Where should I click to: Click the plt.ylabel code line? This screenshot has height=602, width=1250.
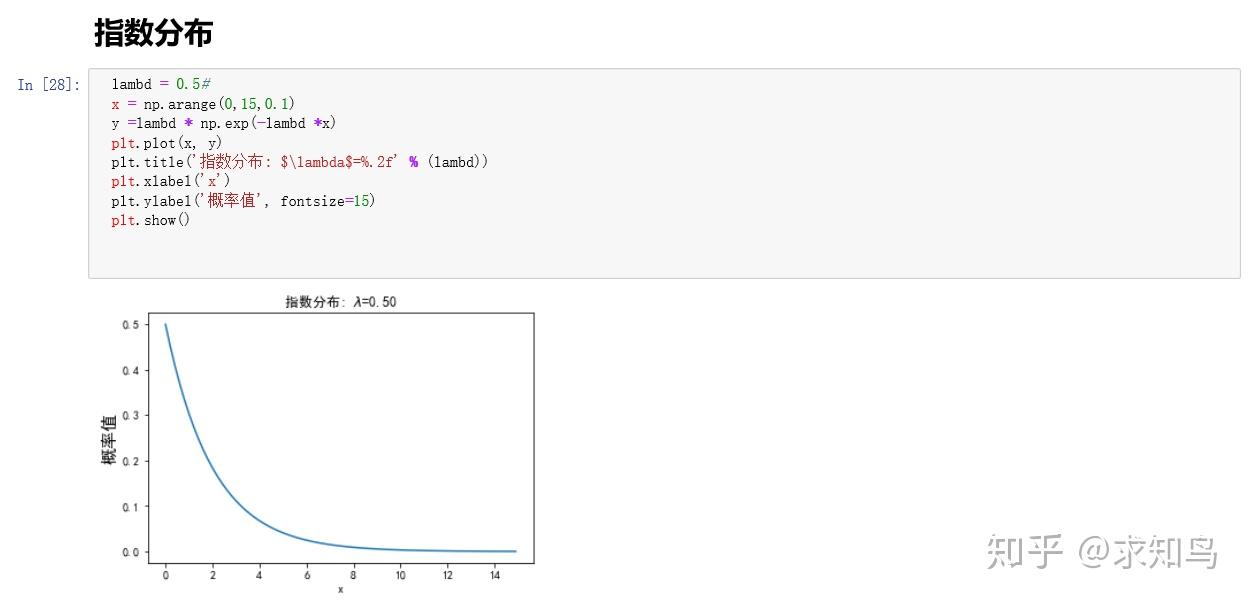coord(242,201)
